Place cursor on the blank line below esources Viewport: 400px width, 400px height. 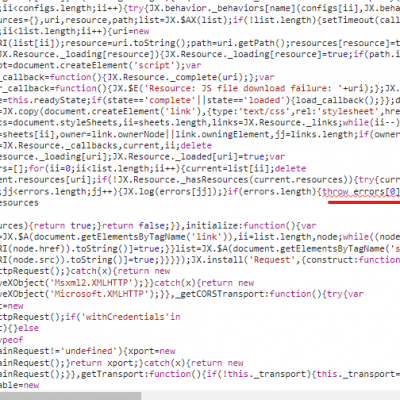click(x=200, y=214)
